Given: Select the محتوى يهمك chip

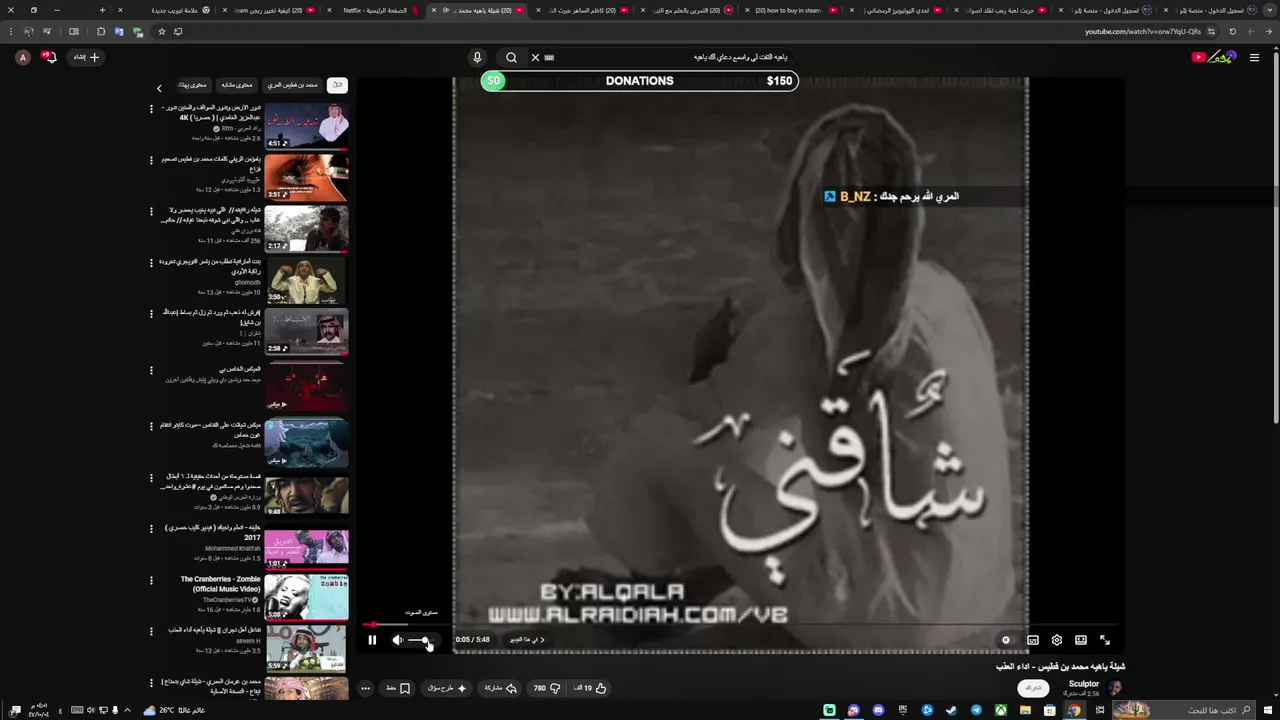Looking at the screenshot, I should point(192,85).
